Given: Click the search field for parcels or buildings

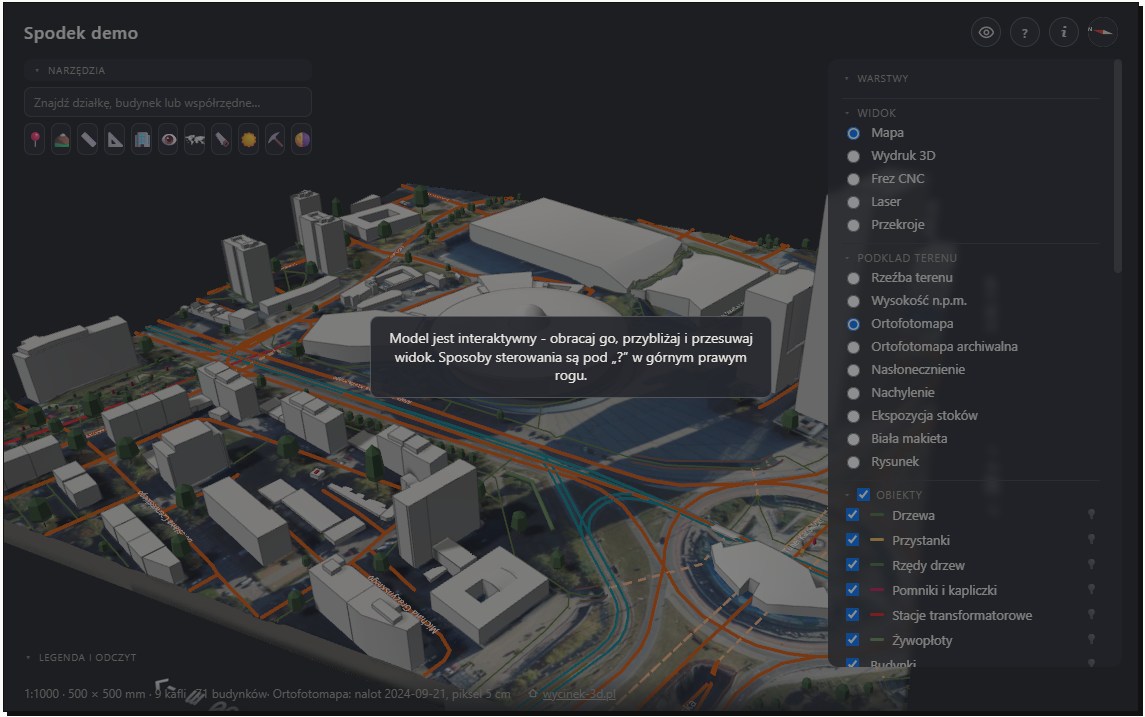Looking at the screenshot, I should pos(168,102).
